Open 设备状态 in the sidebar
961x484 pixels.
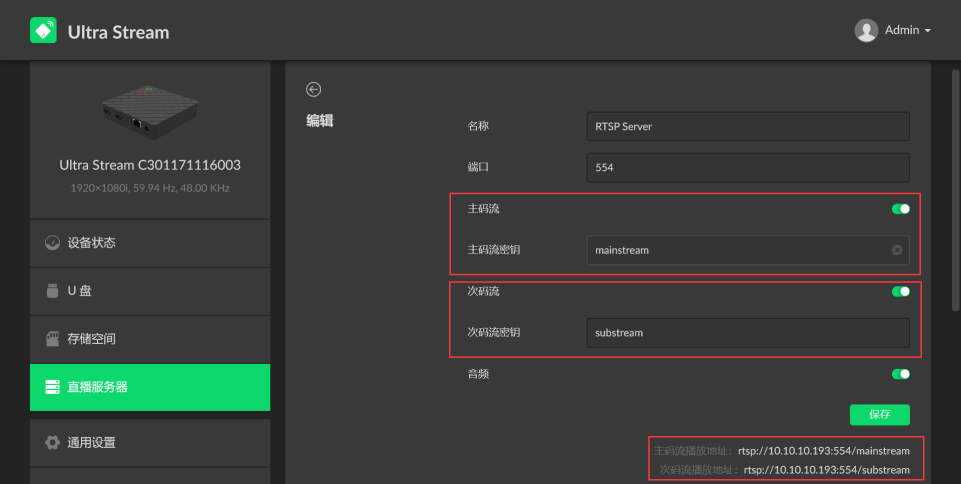pos(150,243)
